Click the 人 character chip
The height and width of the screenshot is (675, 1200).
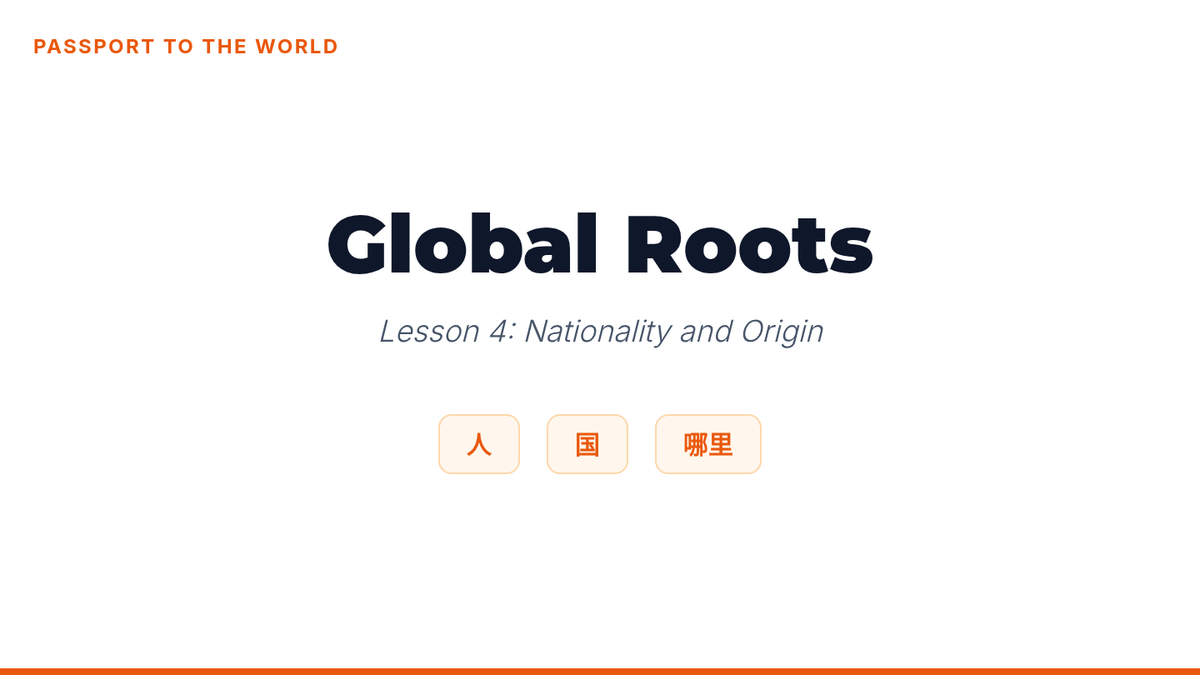(x=479, y=444)
